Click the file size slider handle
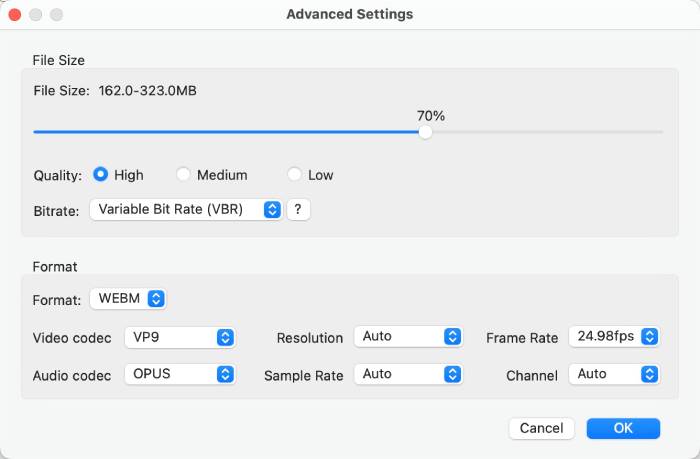The height and width of the screenshot is (459, 700). [x=425, y=132]
